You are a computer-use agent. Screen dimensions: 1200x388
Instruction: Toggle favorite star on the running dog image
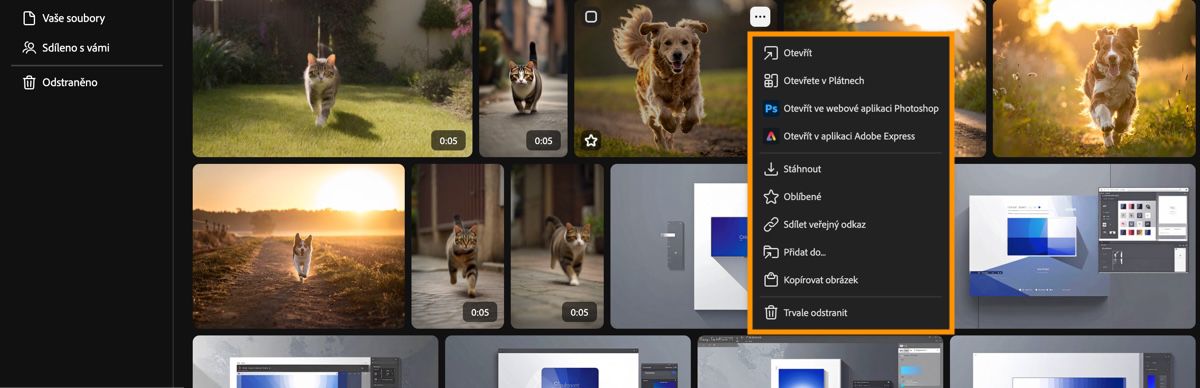coord(591,141)
